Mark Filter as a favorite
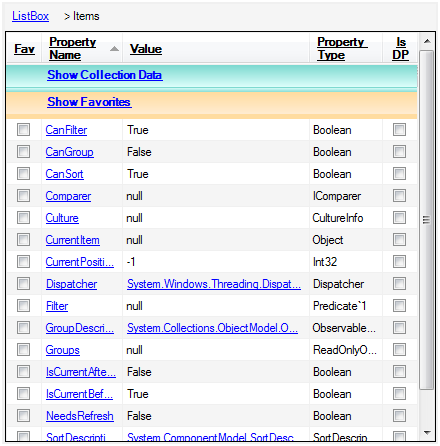The image size is (440, 446). [23, 306]
